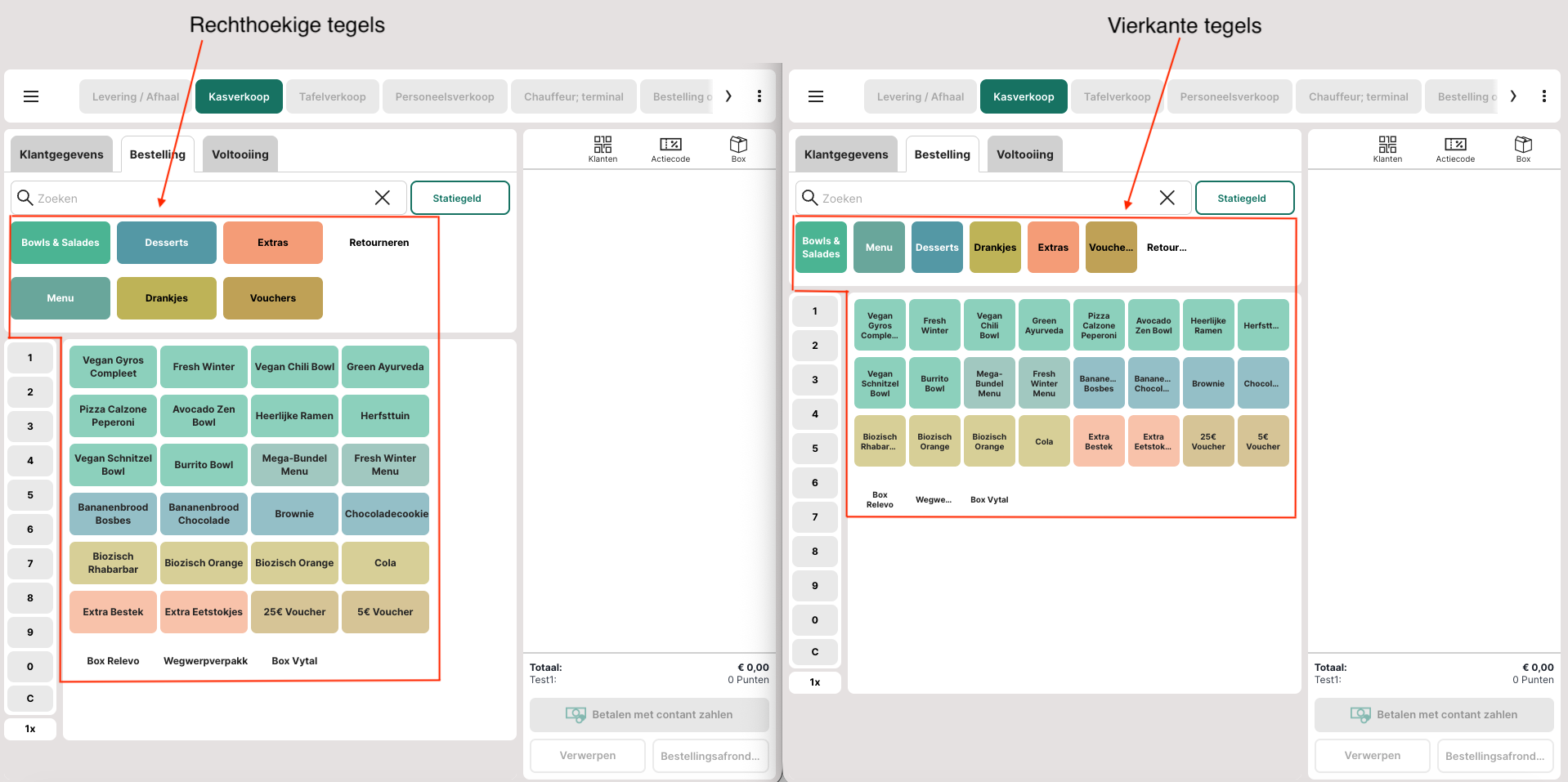The height and width of the screenshot is (782, 1568).
Task: Select square Menu tile in right window
Action: (879, 247)
